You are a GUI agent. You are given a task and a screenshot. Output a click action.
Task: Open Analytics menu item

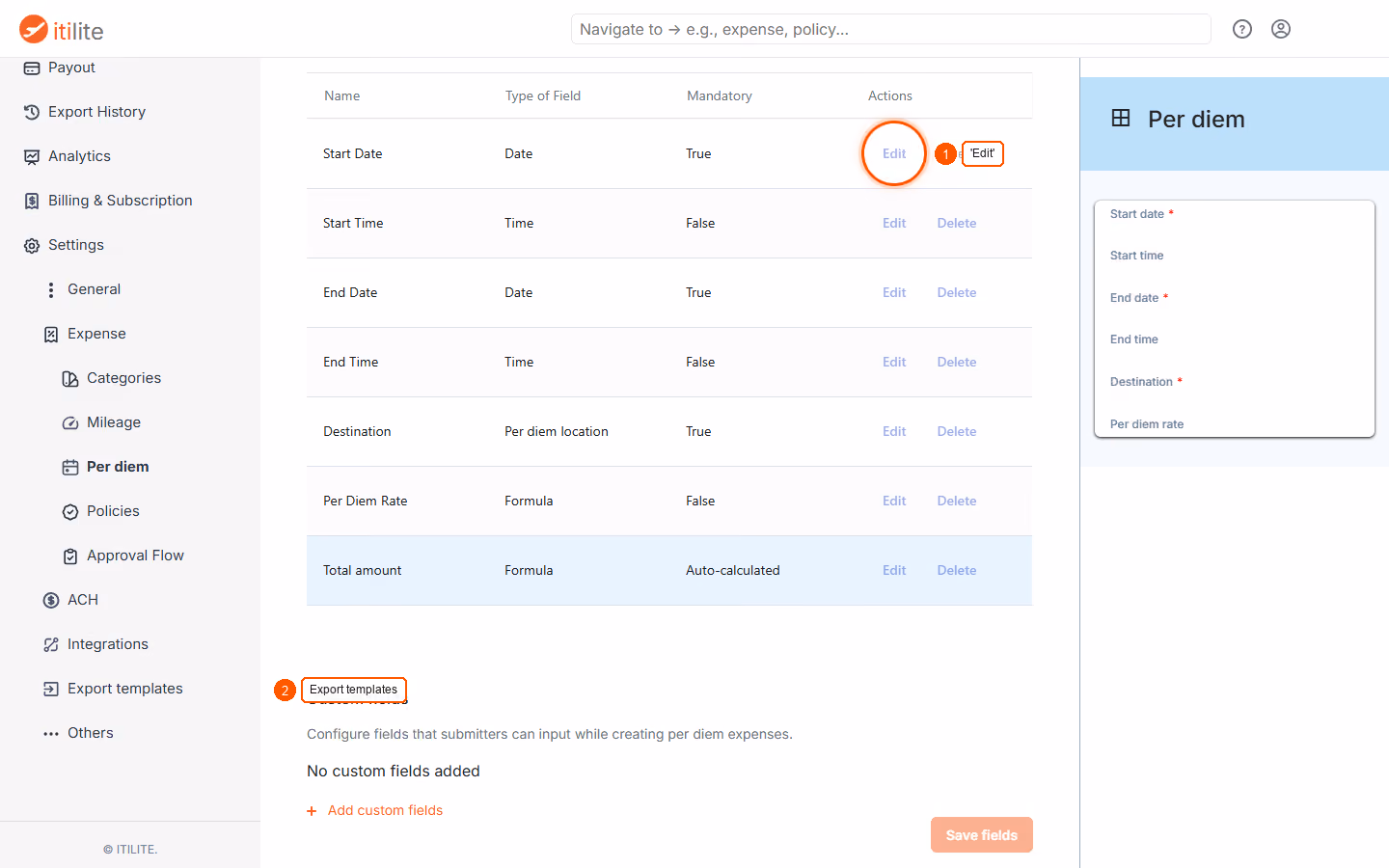coord(79,156)
